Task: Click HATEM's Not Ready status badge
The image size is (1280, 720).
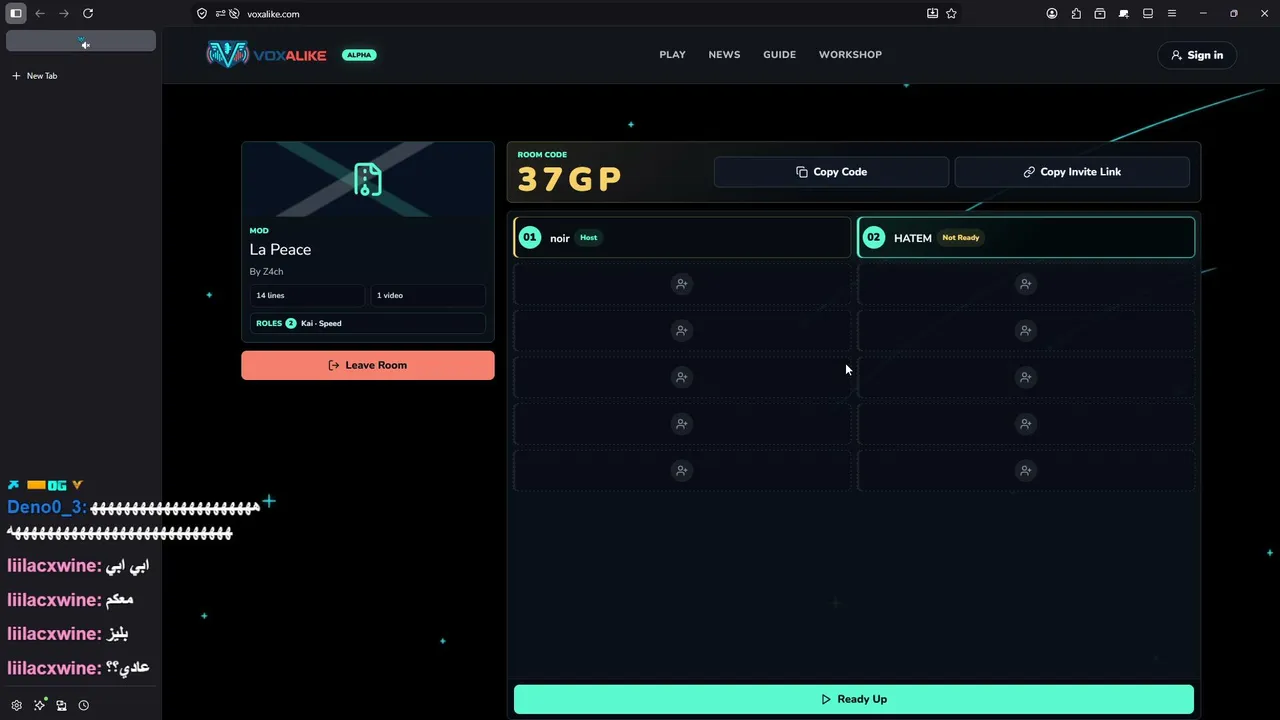Action: click(960, 238)
